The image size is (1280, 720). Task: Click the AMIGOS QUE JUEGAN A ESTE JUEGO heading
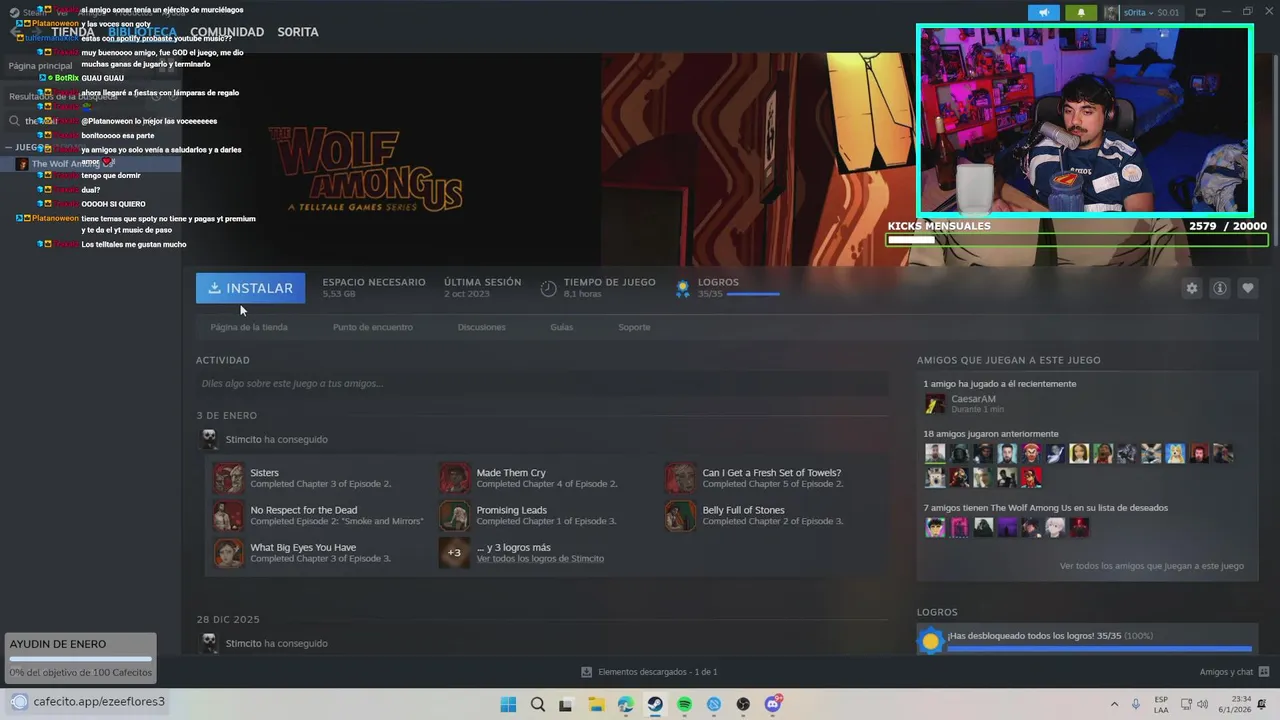click(x=1009, y=360)
